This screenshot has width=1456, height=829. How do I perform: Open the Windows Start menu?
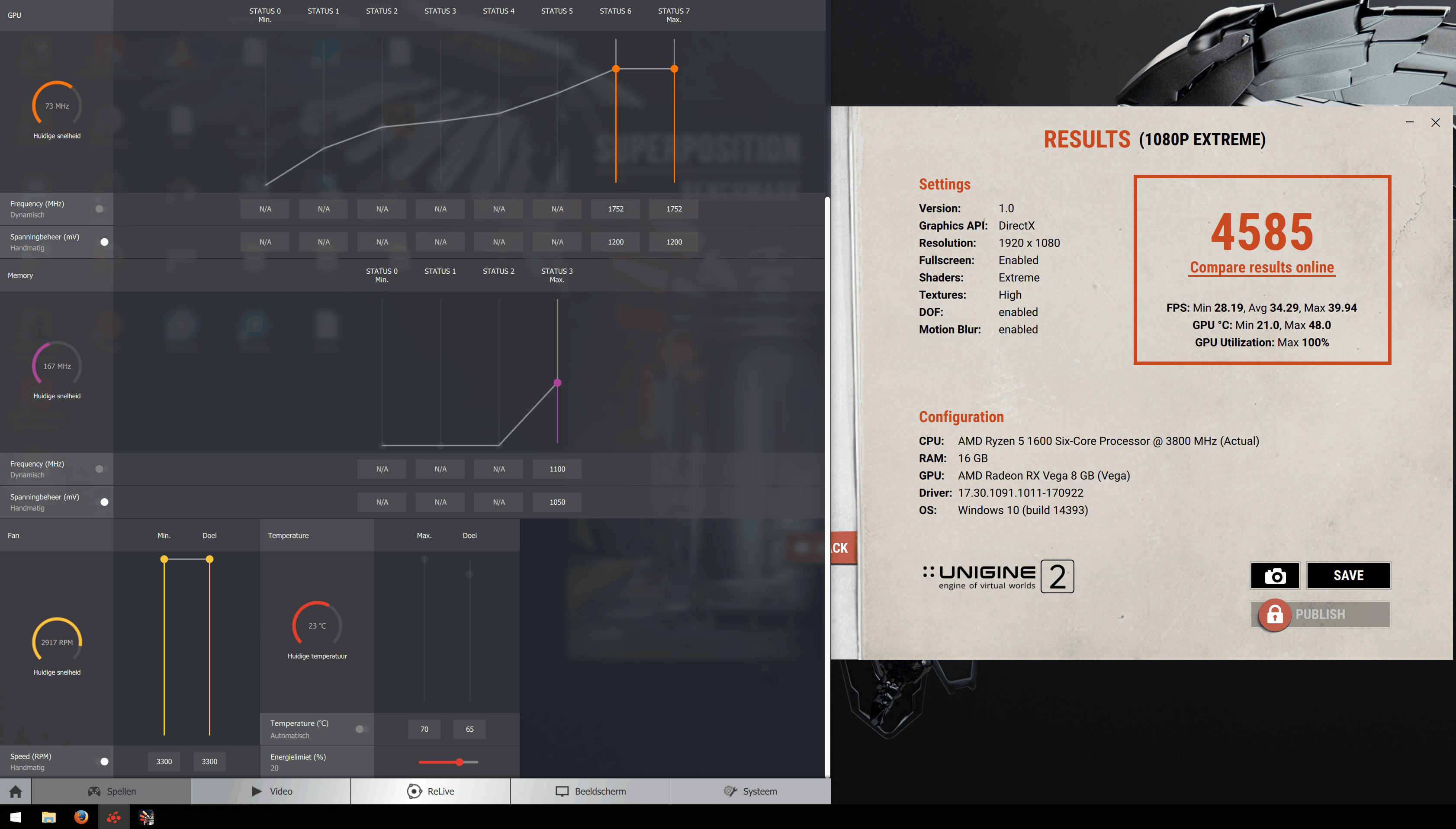pos(16,817)
